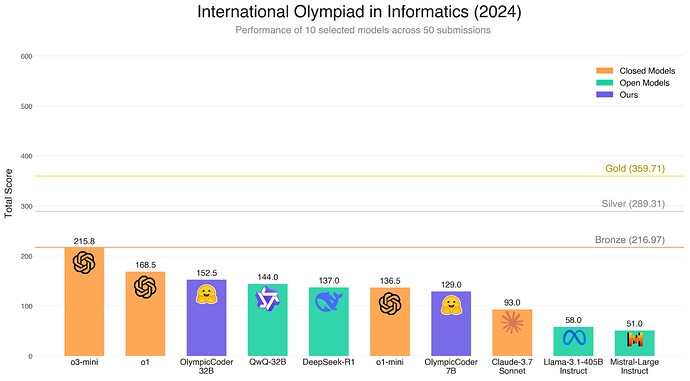Viewport: 690px width, 381px height.
Task: Click the orange Closed Models legend swatch
Action: point(604,71)
